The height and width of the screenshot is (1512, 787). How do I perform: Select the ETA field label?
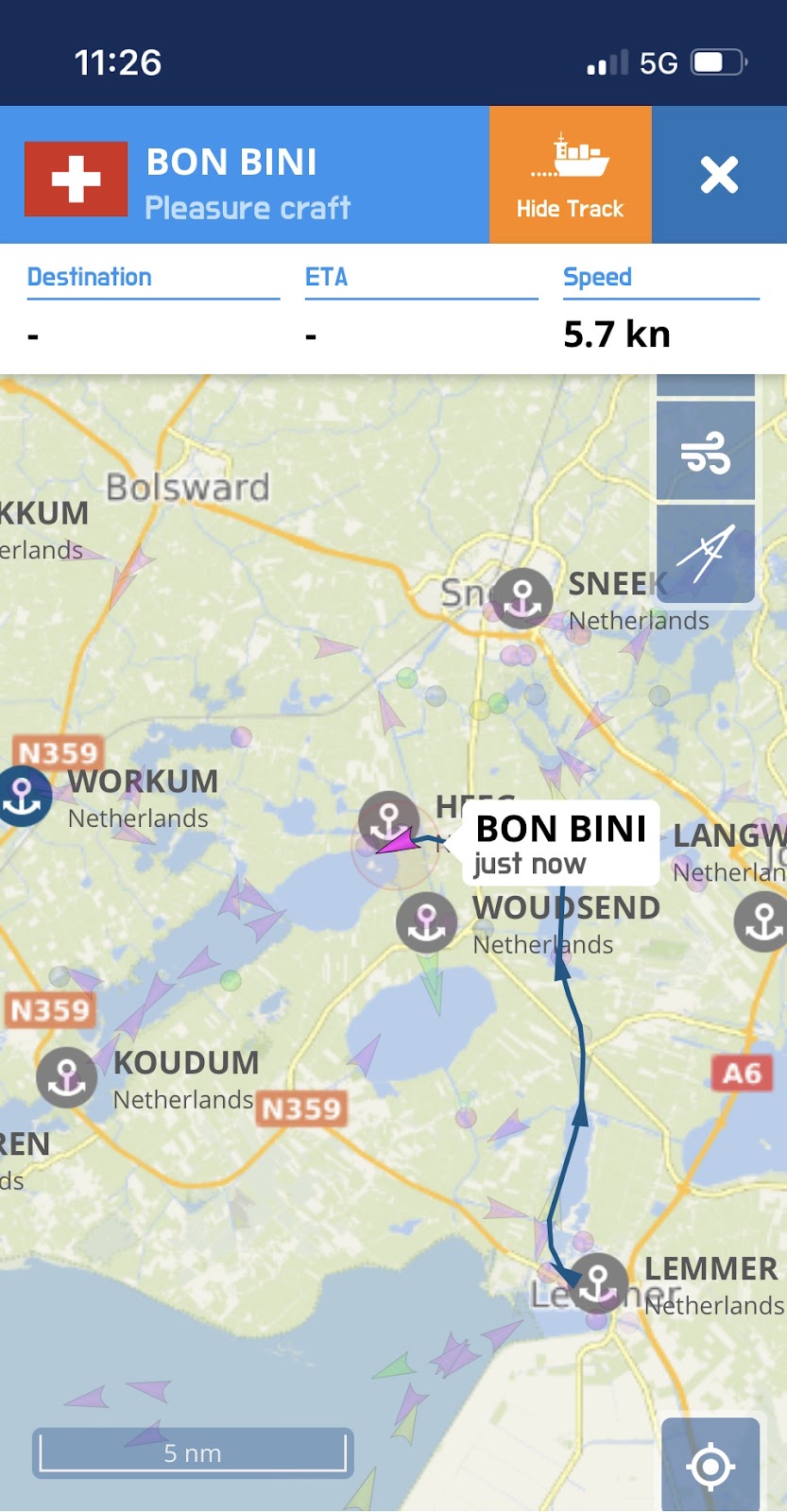(326, 277)
